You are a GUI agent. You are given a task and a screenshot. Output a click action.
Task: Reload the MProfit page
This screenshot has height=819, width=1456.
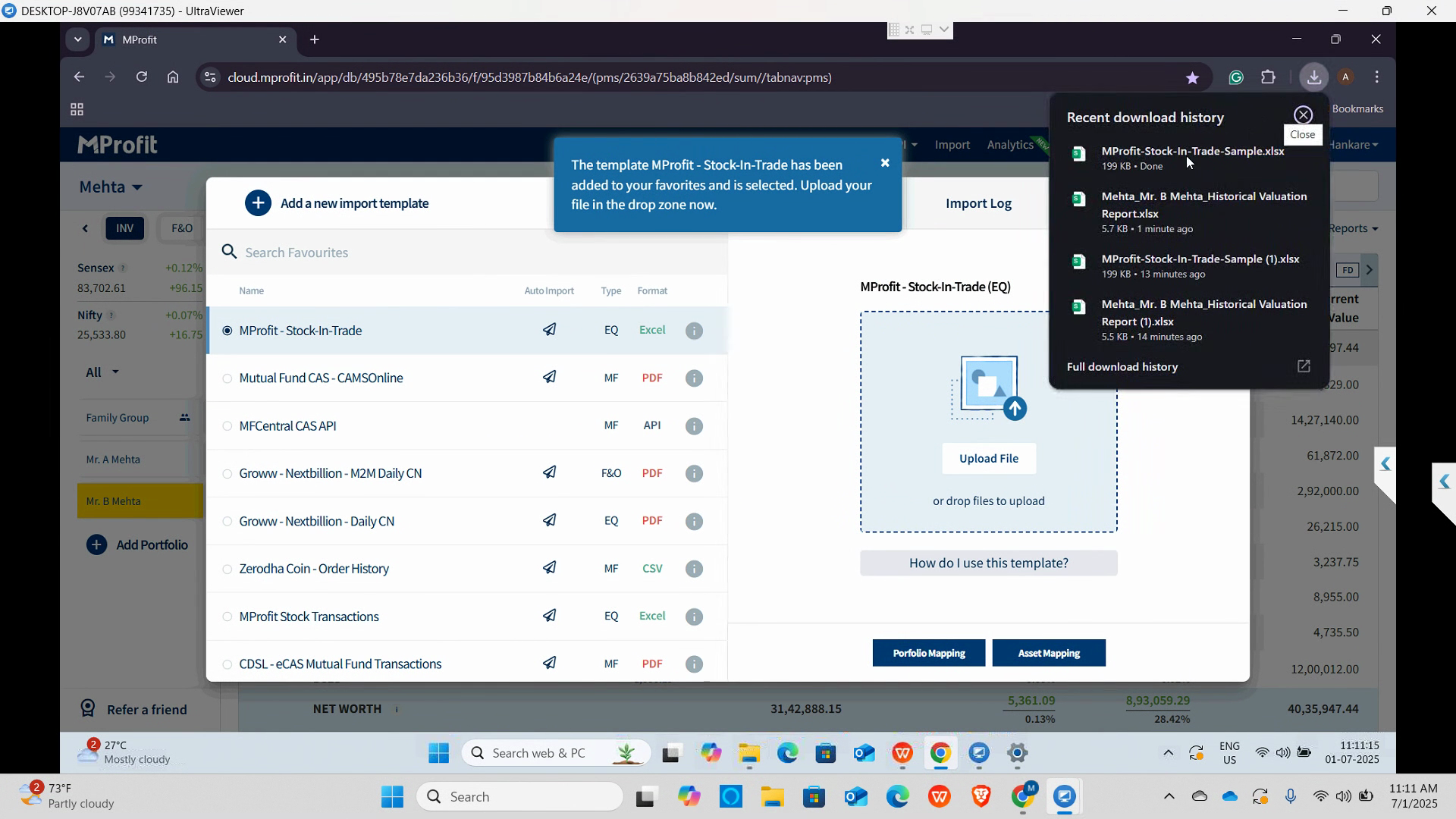pos(141,77)
